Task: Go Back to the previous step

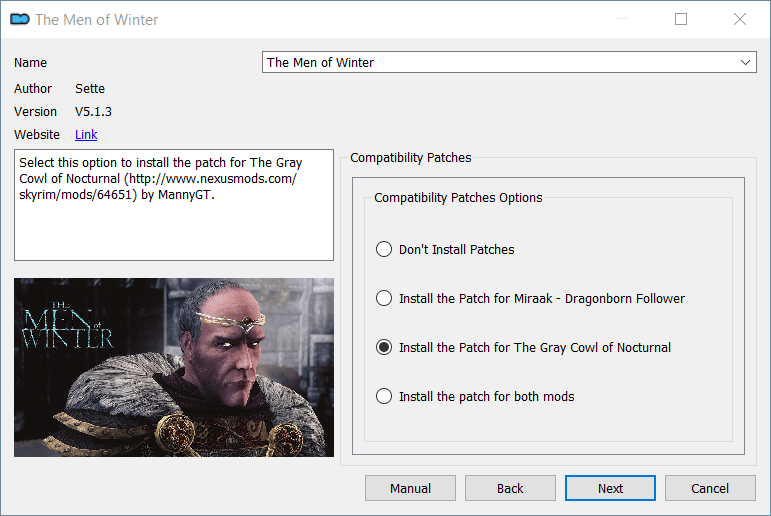Action: click(510, 488)
